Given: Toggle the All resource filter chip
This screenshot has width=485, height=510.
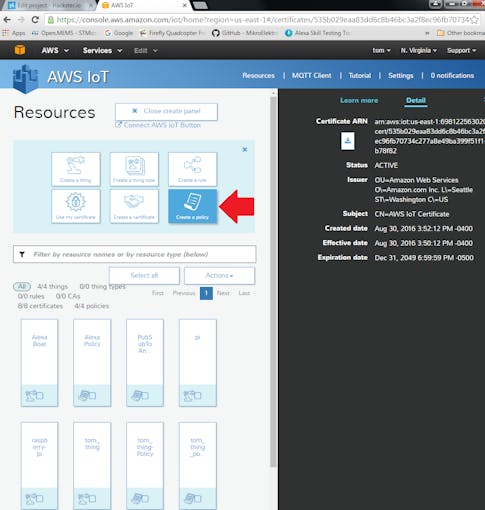Looking at the screenshot, I should pos(22,286).
